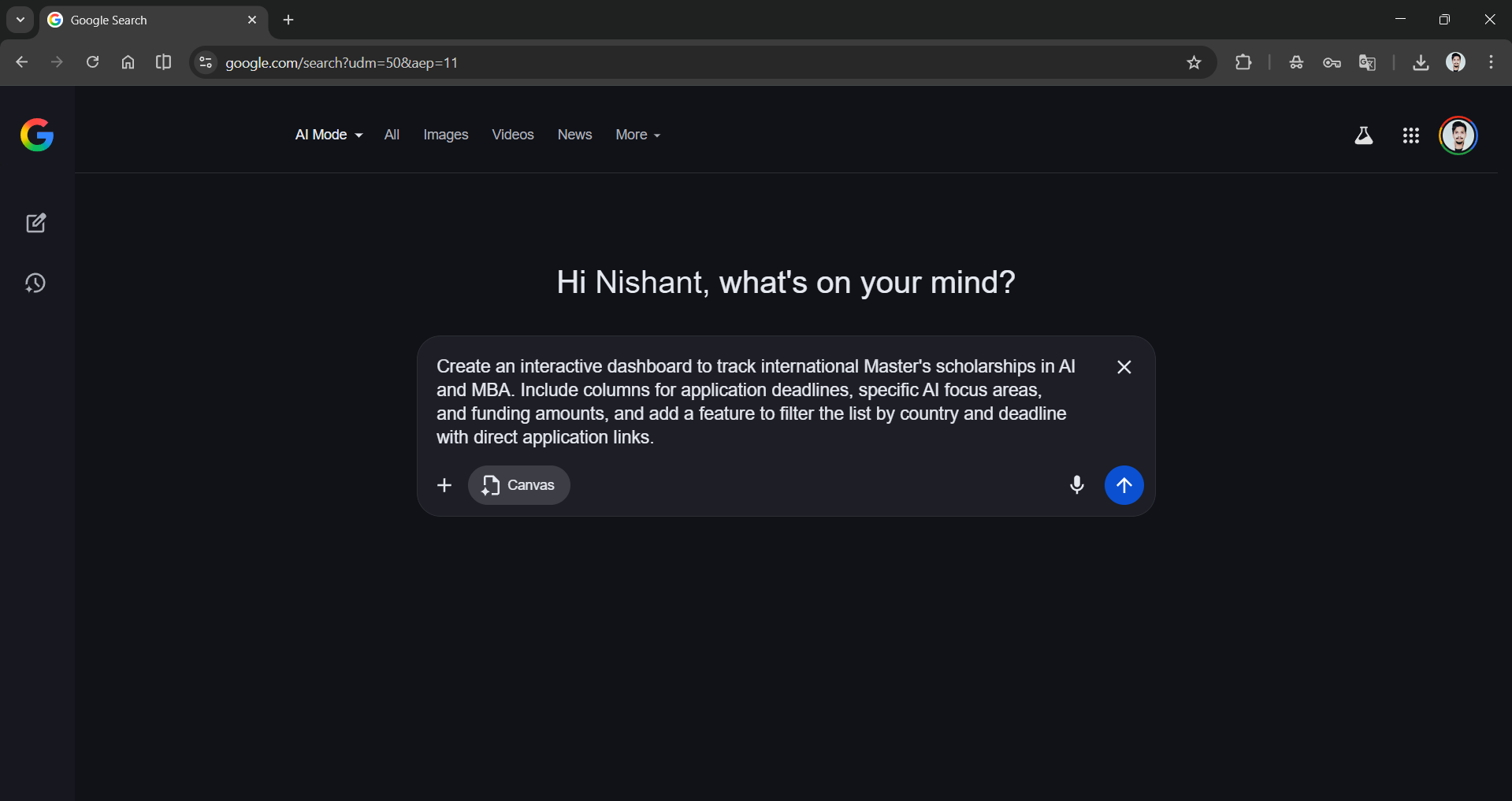
Task: Open the Google apps grid
Action: click(x=1411, y=135)
